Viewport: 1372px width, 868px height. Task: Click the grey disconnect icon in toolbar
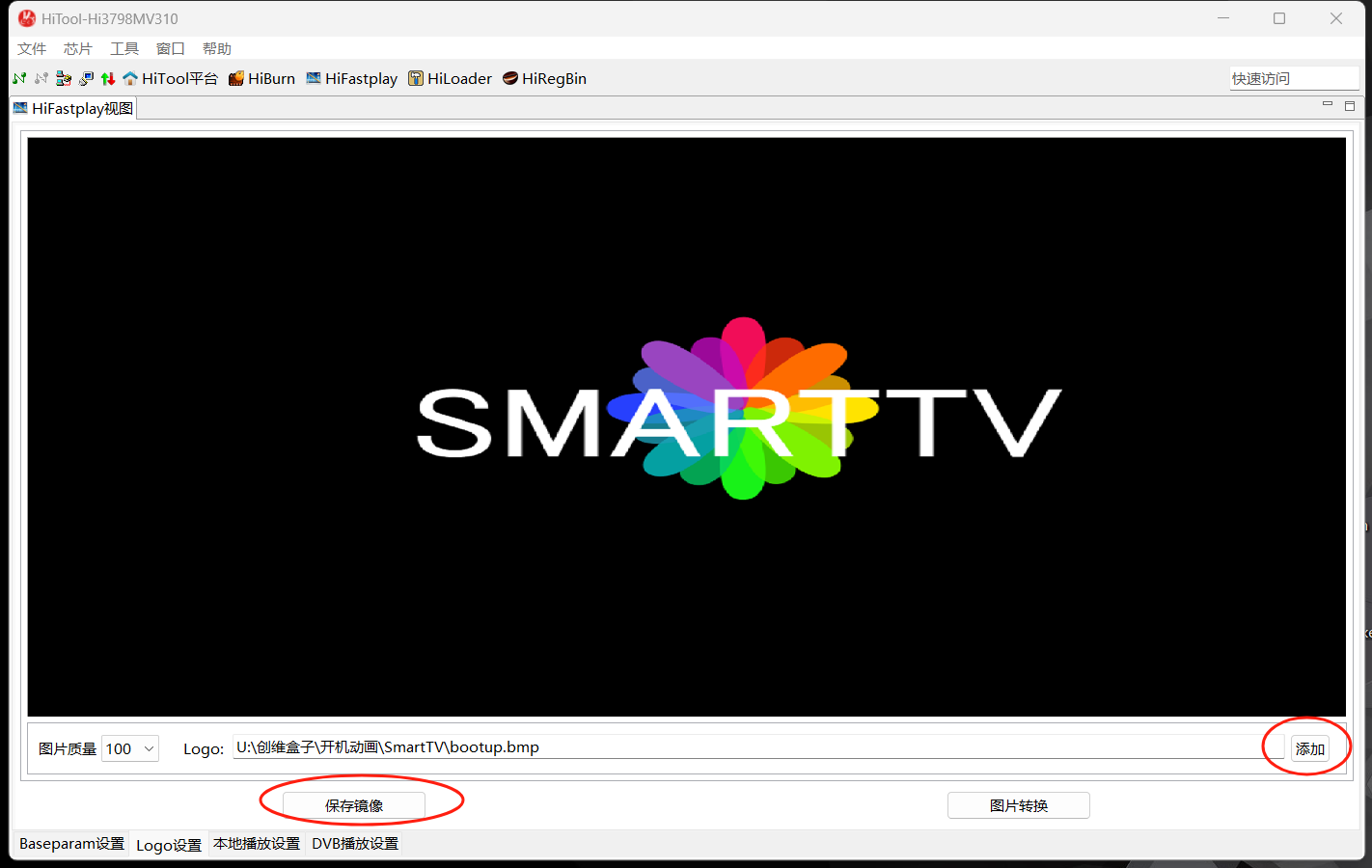coord(41,78)
